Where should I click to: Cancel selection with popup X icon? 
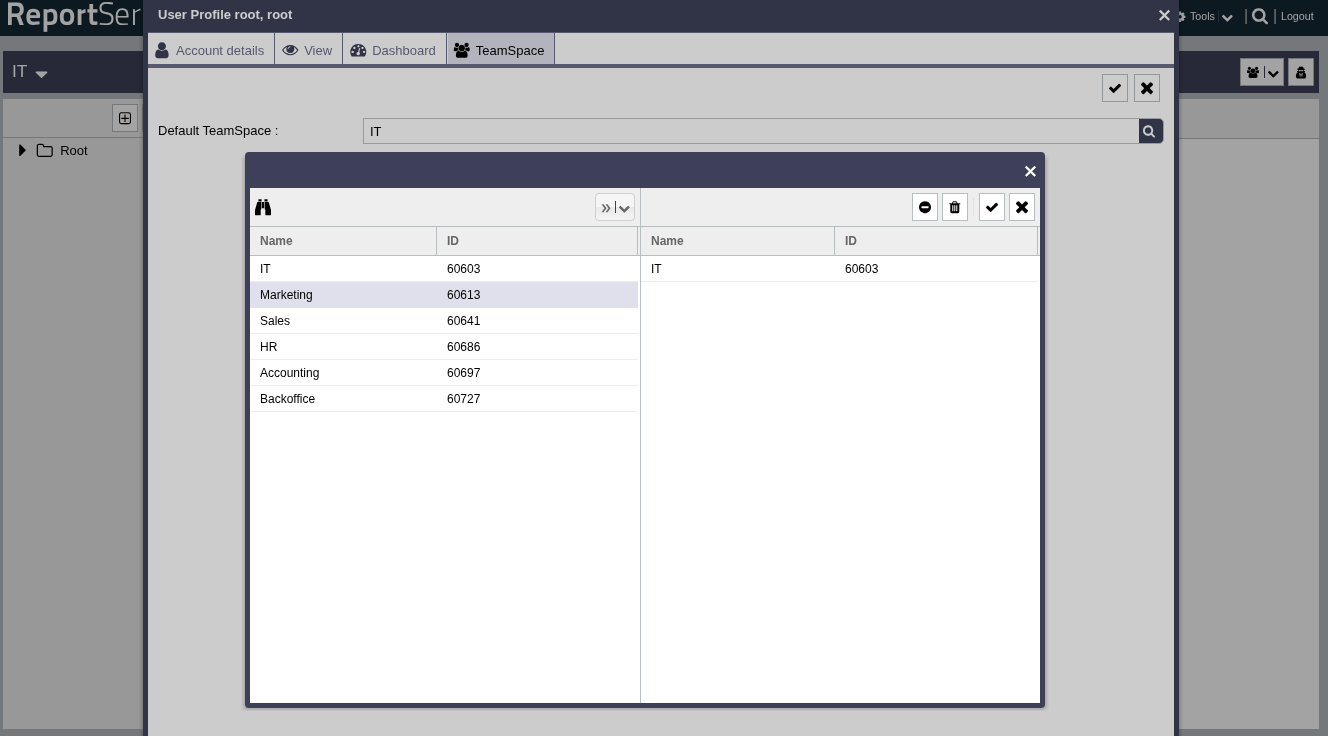pyautogui.click(x=1022, y=207)
